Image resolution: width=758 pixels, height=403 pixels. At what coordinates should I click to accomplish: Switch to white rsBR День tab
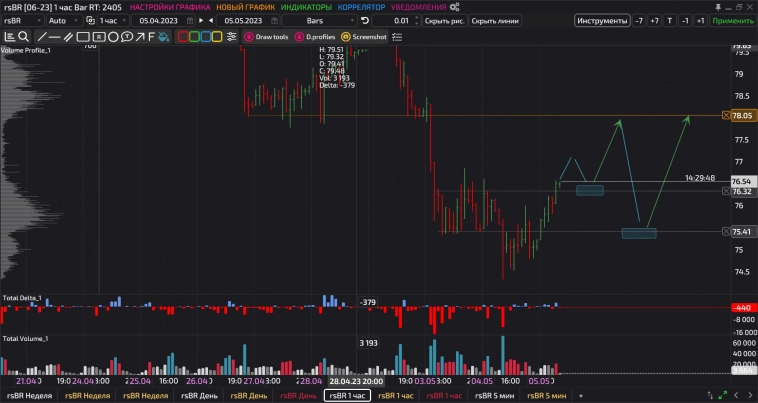[199, 396]
